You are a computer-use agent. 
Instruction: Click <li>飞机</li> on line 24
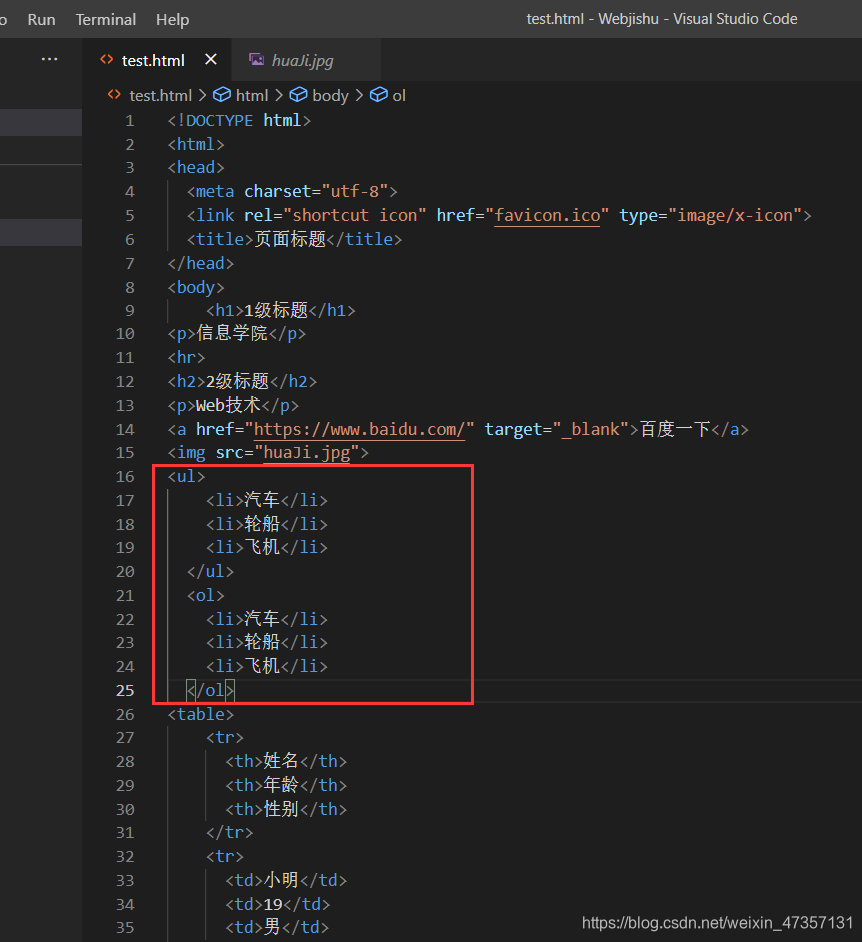tap(267, 666)
